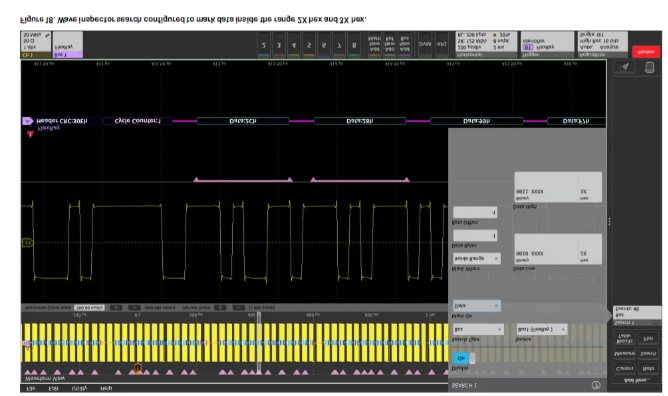Screen dimensions: 668x396
Task: Toggle the search Display On switch
Action: (x=464, y=358)
